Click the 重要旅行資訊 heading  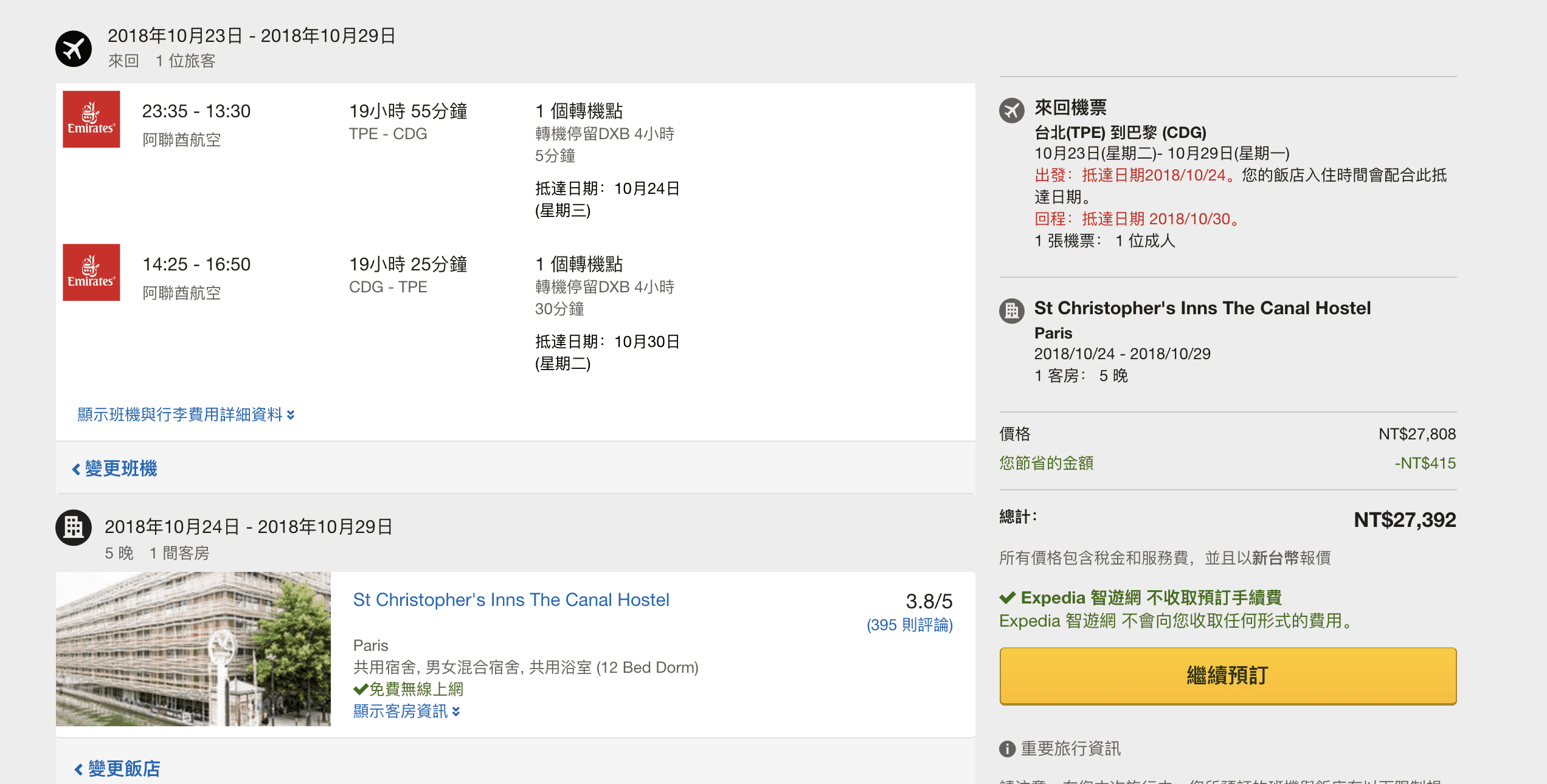click(1070, 749)
